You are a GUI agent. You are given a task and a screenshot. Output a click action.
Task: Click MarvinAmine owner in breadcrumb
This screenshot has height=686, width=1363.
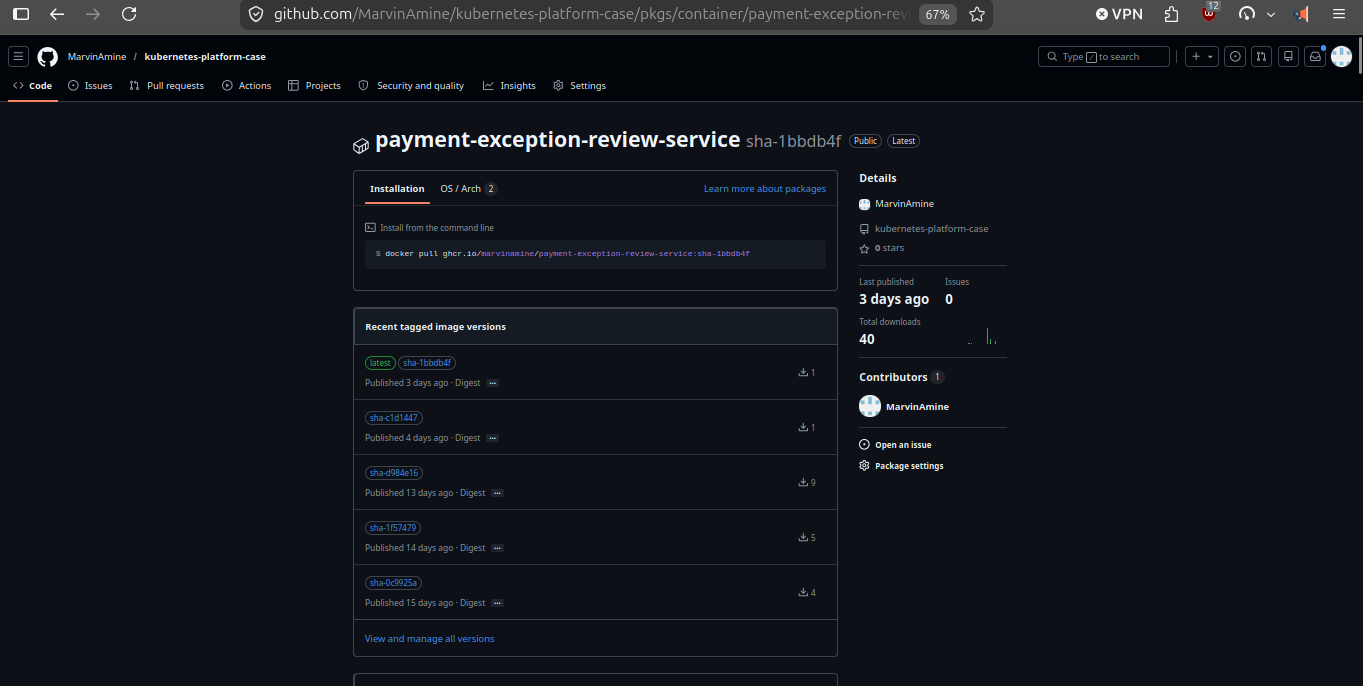tap(97, 57)
